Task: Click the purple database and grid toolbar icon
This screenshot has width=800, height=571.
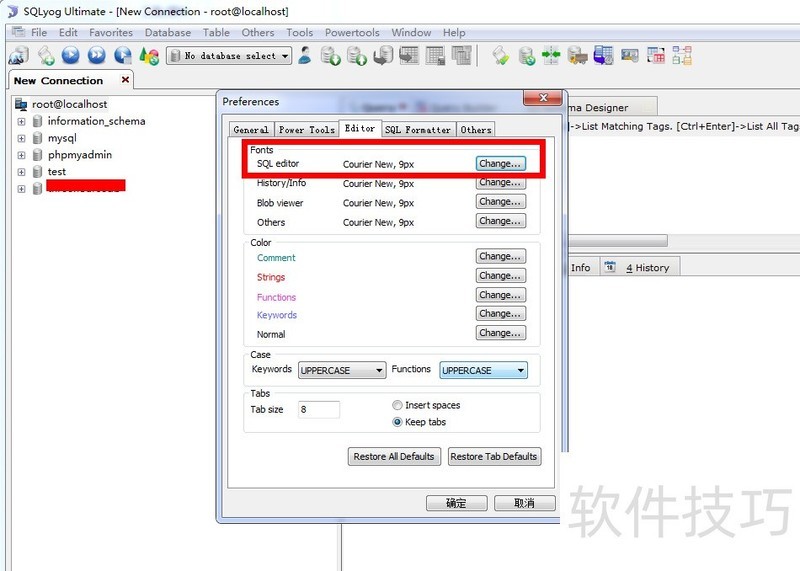Action: click(x=604, y=55)
